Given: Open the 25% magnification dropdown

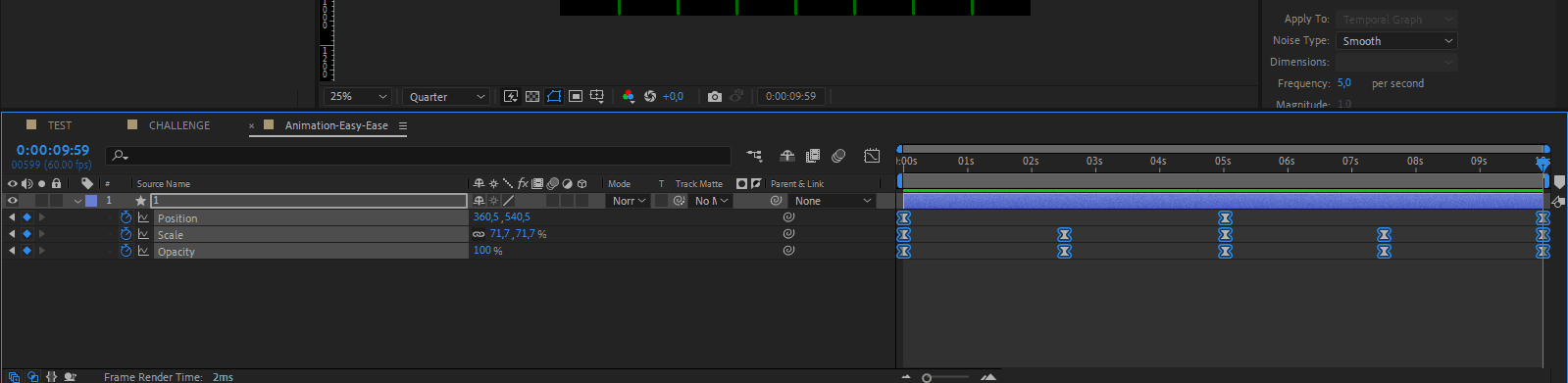Looking at the screenshot, I should (357, 96).
